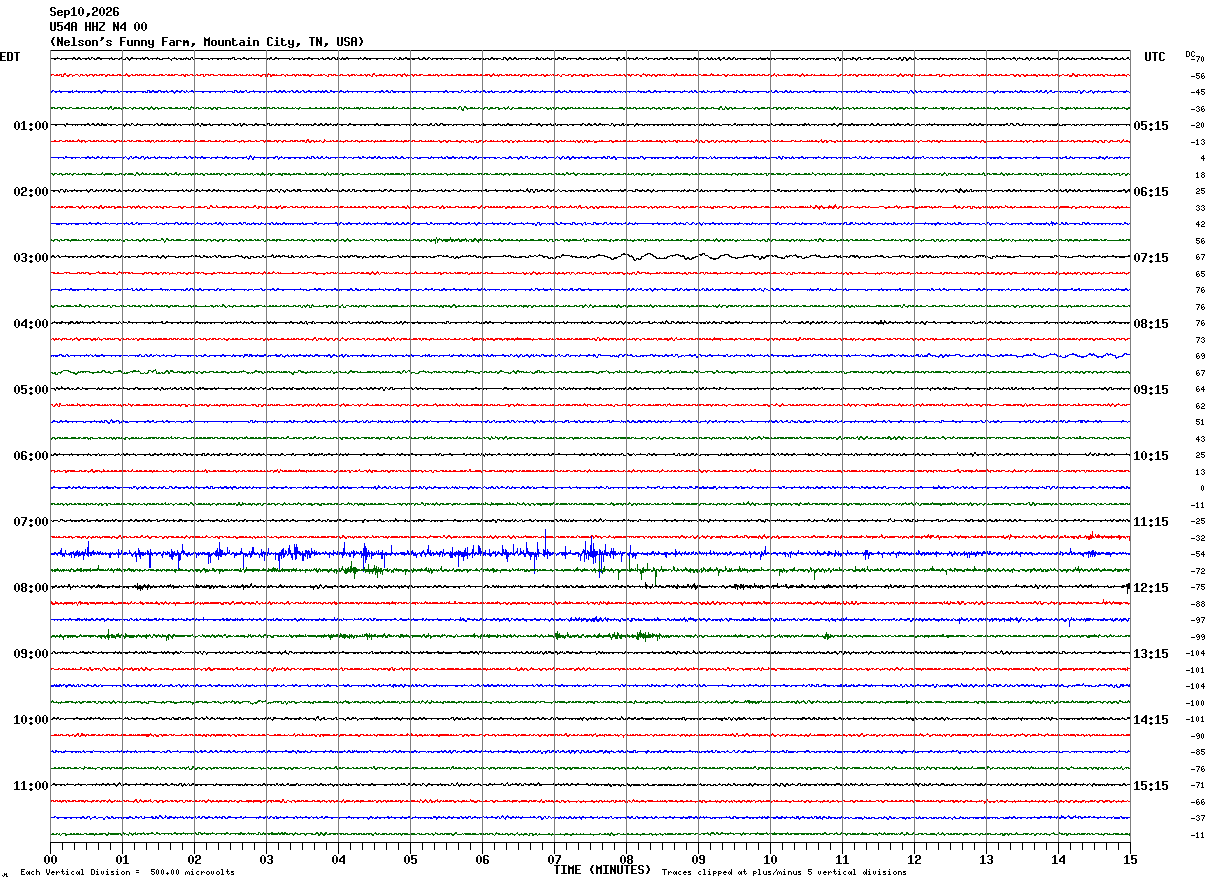The width and height of the screenshot is (1210, 886).
Task: Click the Traces clipped footnote text
Action: click(x=784, y=873)
